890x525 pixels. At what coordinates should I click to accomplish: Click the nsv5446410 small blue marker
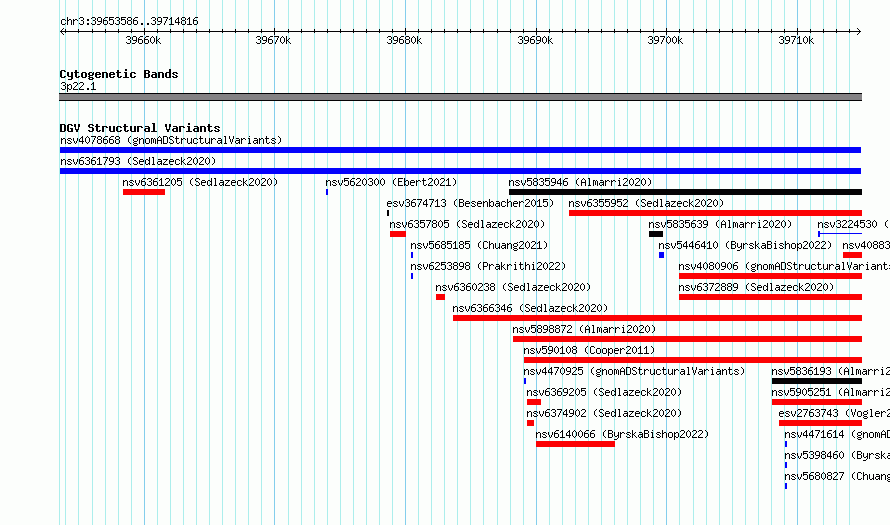(x=661, y=255)
